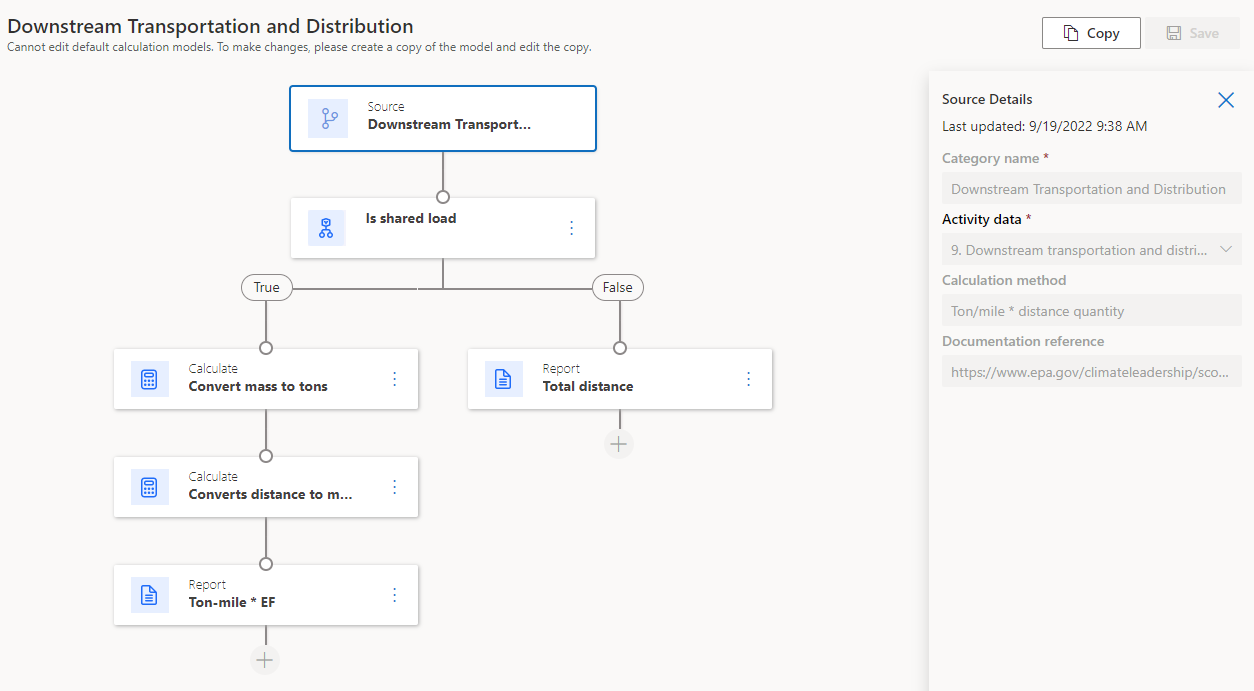This screenshot has width=1254, height=691.
Task: Click the Documentation reference label
Action: coord(1023,341)
